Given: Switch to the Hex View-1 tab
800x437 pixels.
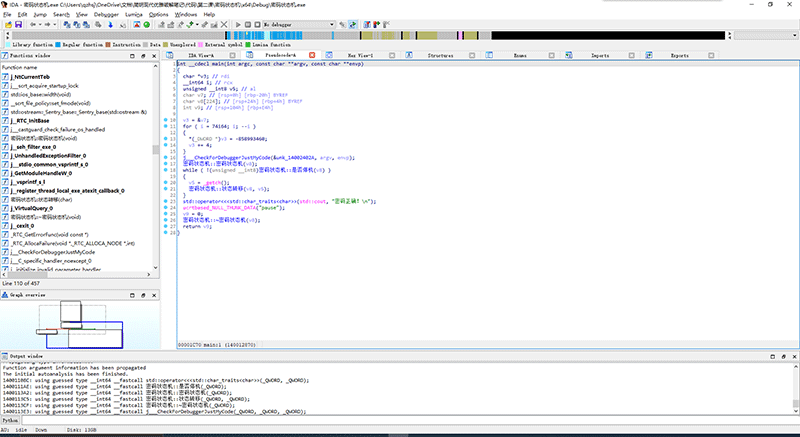Looking at the screenshot, I should click(x=359, y=56).
